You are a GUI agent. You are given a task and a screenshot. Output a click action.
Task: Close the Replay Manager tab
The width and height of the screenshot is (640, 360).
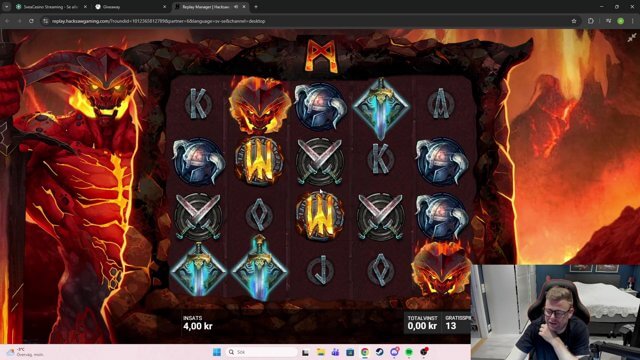[244, 7]
